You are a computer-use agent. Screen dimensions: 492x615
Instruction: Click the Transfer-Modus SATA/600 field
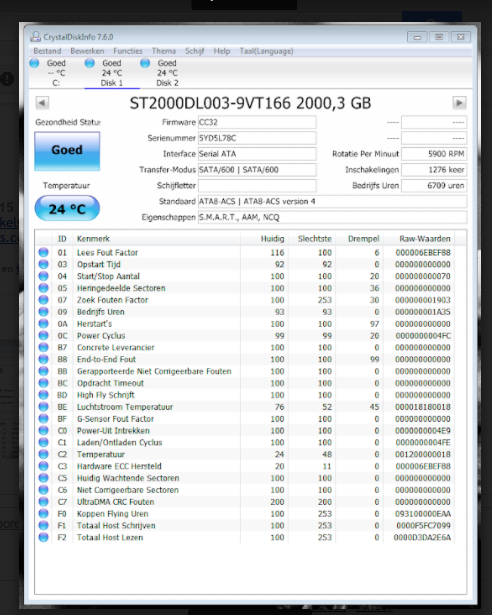pyautogui.click(x=257, y=169)
